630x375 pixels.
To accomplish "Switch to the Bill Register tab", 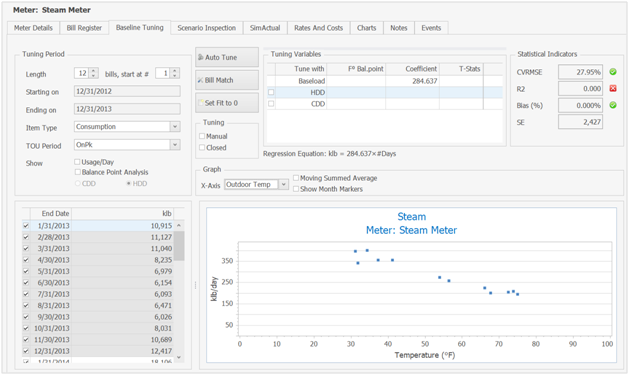I will click(x=84, y=28).
